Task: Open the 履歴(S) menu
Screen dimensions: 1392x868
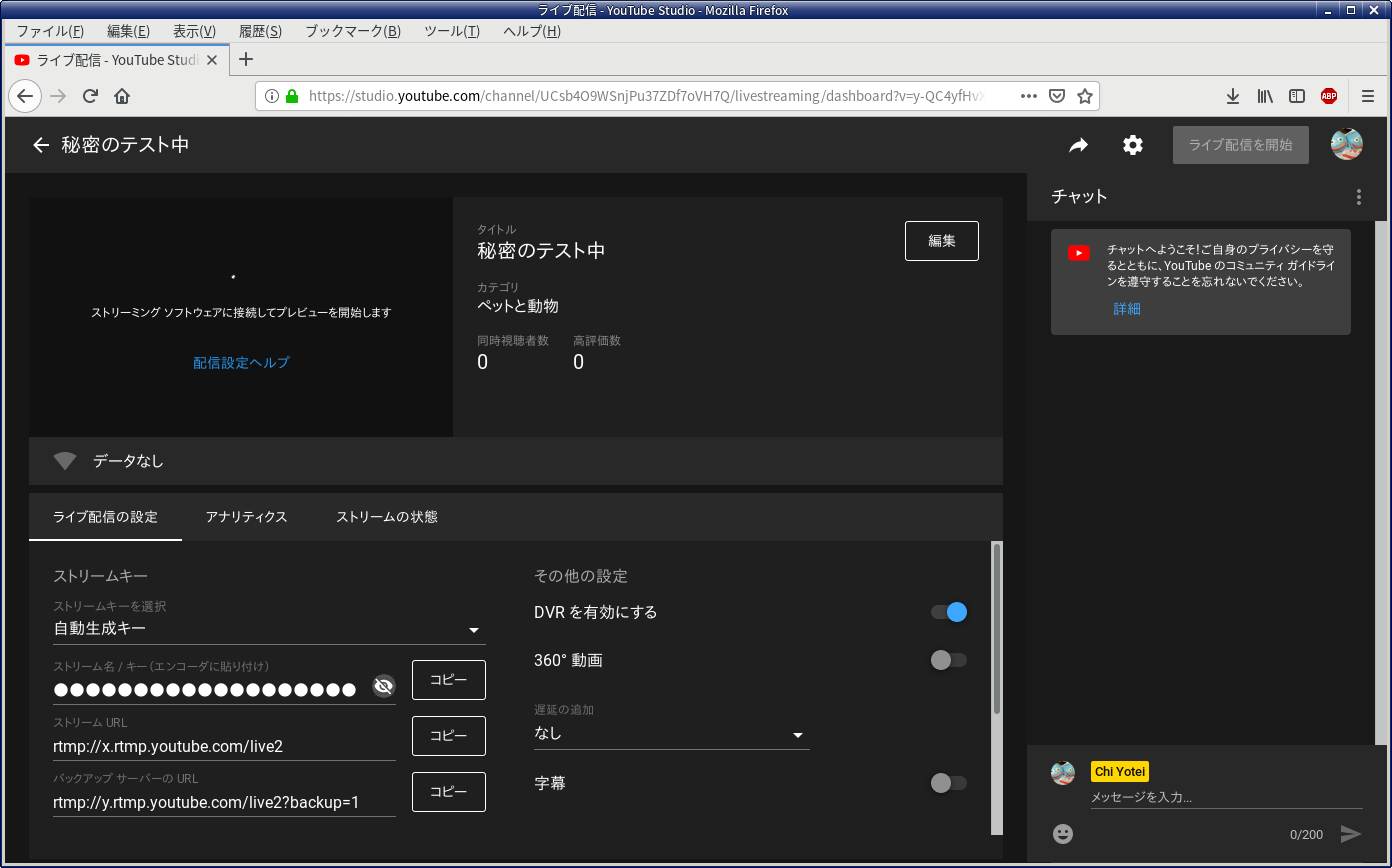Action: 260,31
